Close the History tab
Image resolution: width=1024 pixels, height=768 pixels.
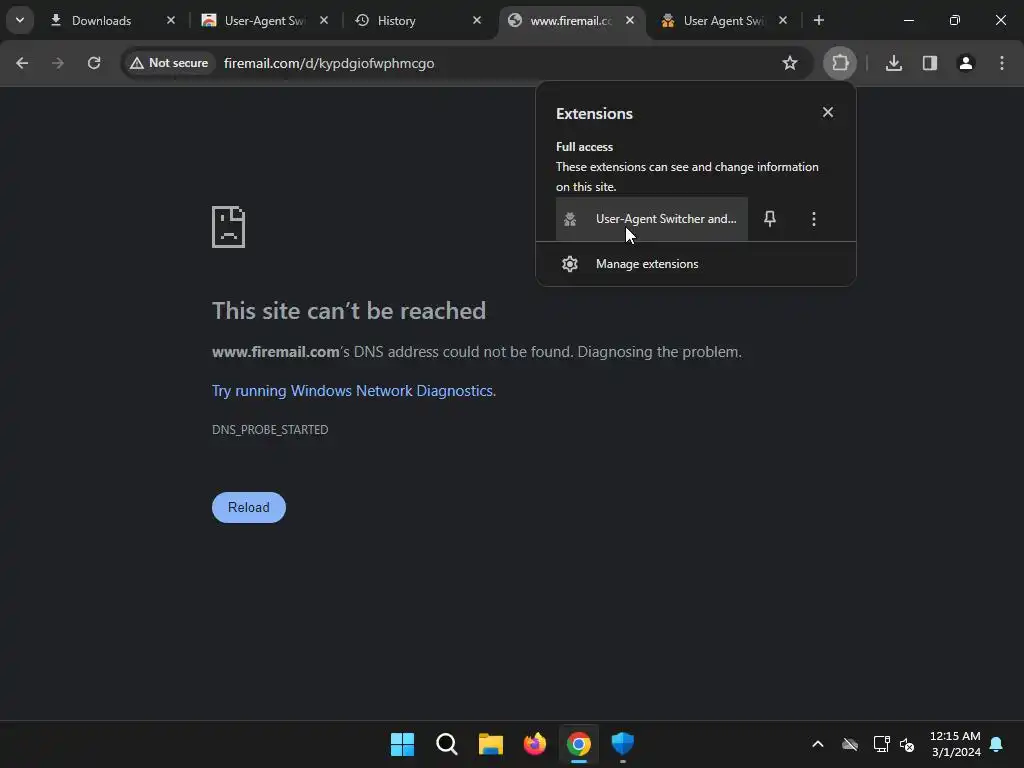(477, 20)
